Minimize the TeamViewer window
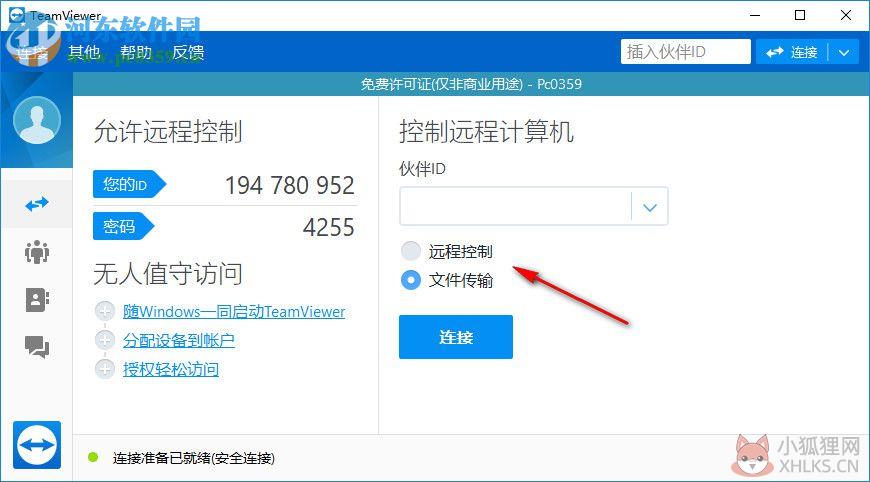This screenshot has width=870, height=482. 755,15
